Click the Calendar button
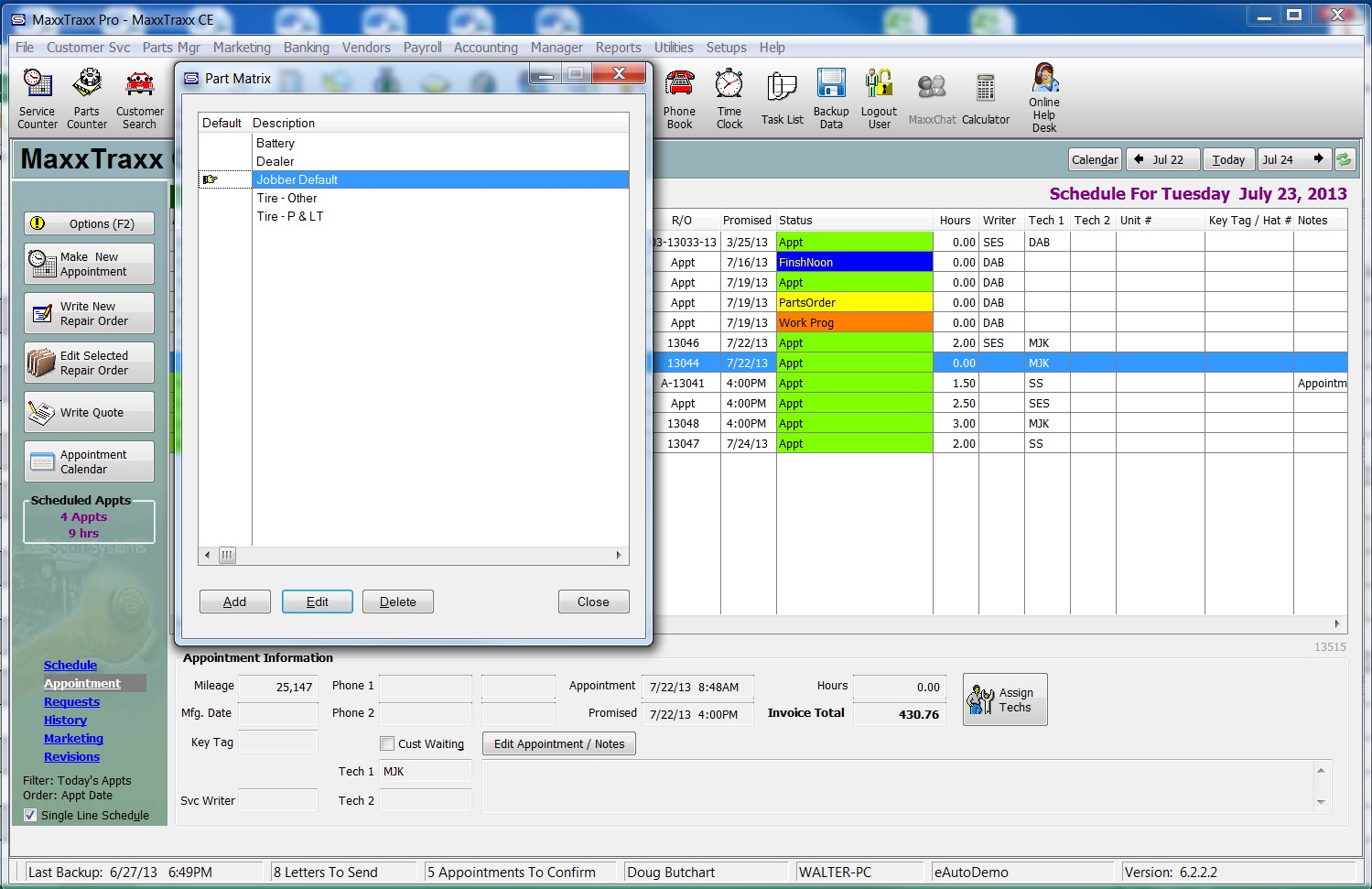1372x889 pixels. point(1095,159)
